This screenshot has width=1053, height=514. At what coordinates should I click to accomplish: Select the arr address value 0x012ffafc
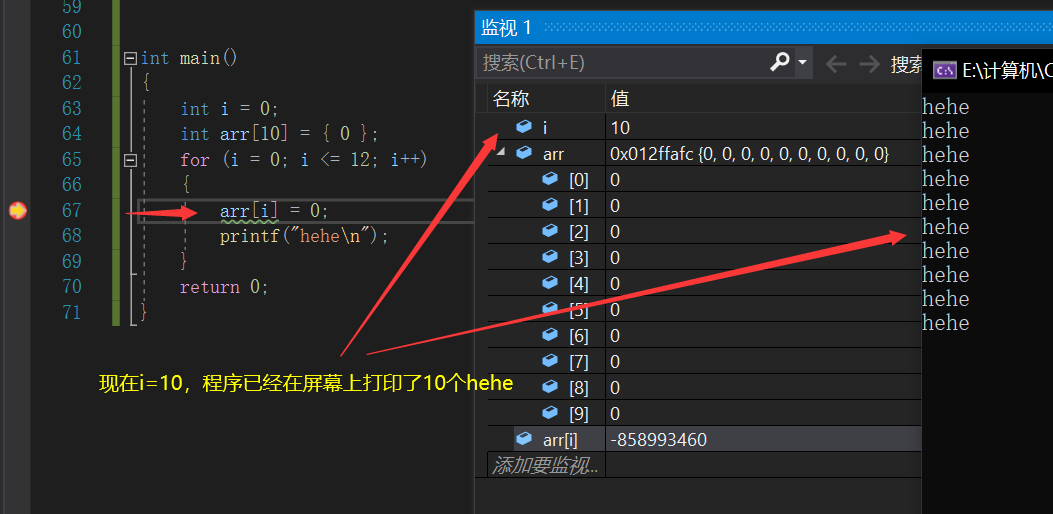[x=651, y=154]
